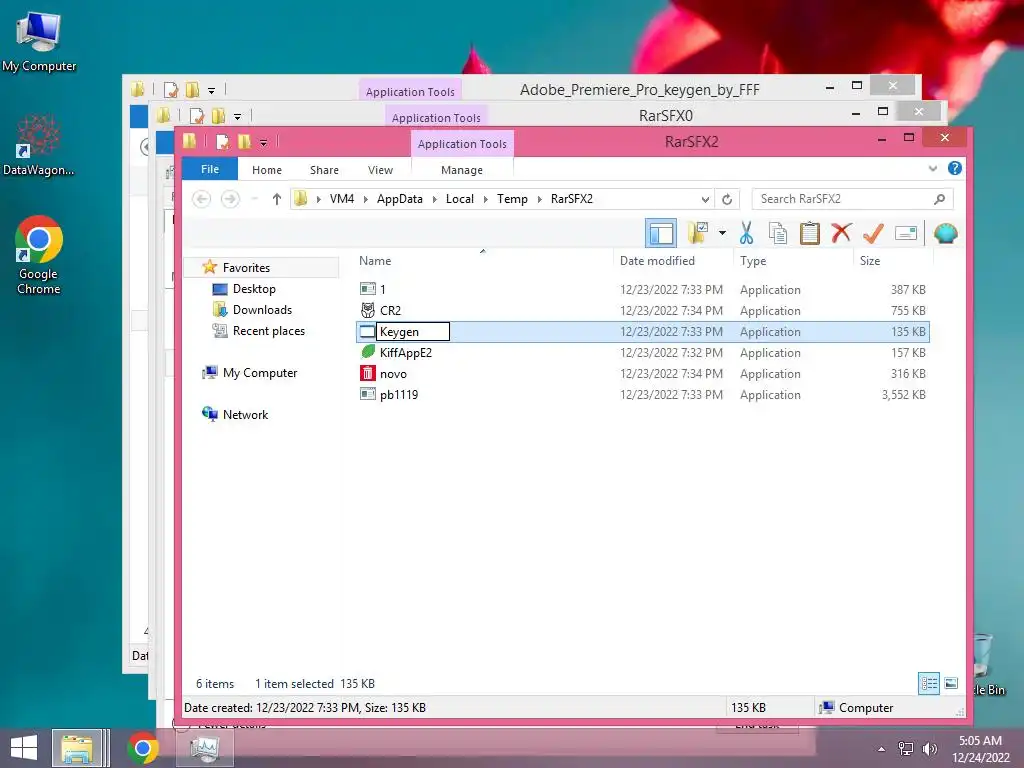Open Favorites in navigation pane
The height and width of the screenshot is (768, 1024).
pos(246,267)
